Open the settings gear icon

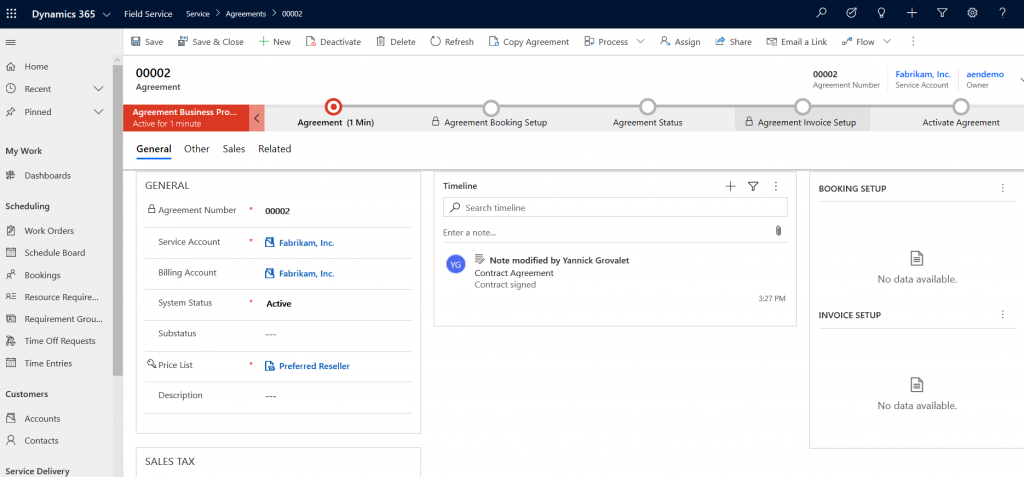[x=972, y=13]
